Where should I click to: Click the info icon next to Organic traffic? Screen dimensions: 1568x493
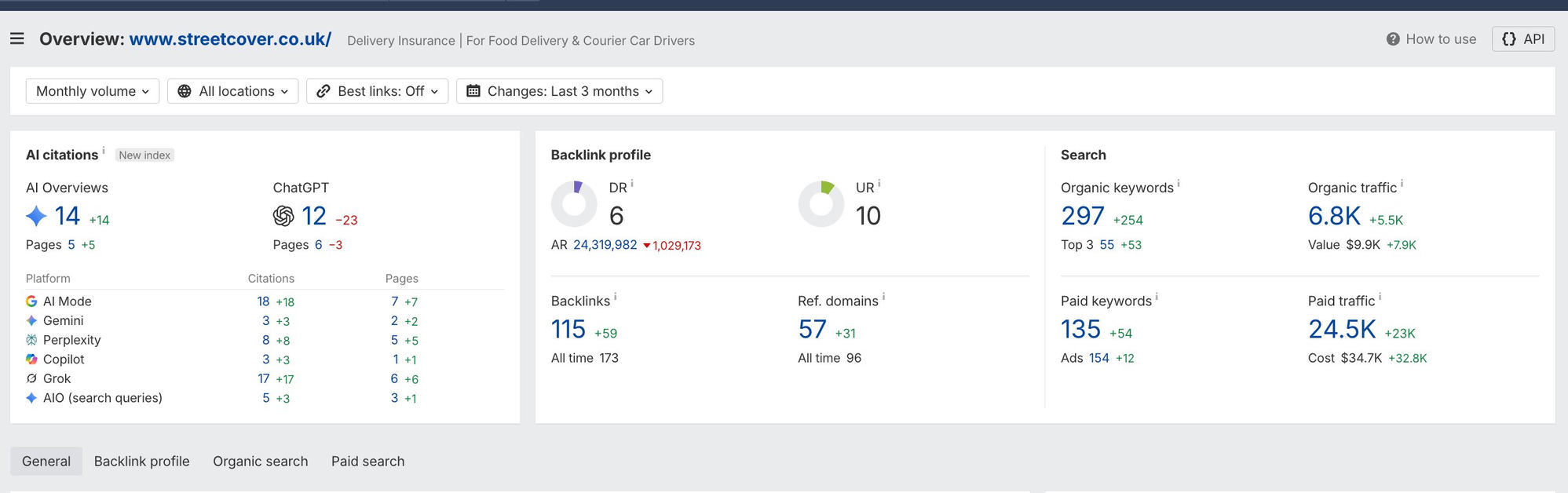[1402, 183]
